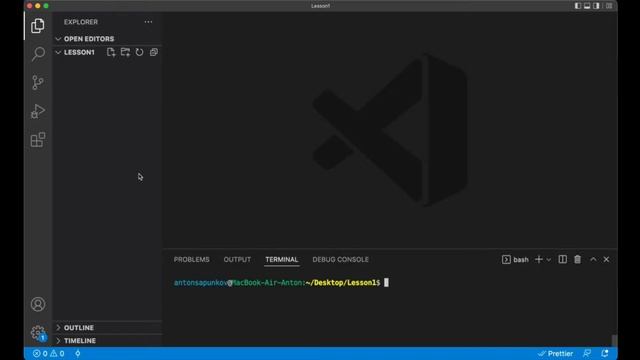
Task: Maximize the panel size with caret
Action: click(x=593, y=260)
